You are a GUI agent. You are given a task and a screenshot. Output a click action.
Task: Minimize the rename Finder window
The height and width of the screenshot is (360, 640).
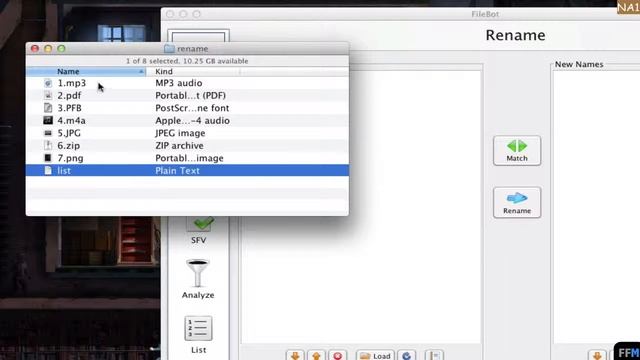[x=48, y=49]
